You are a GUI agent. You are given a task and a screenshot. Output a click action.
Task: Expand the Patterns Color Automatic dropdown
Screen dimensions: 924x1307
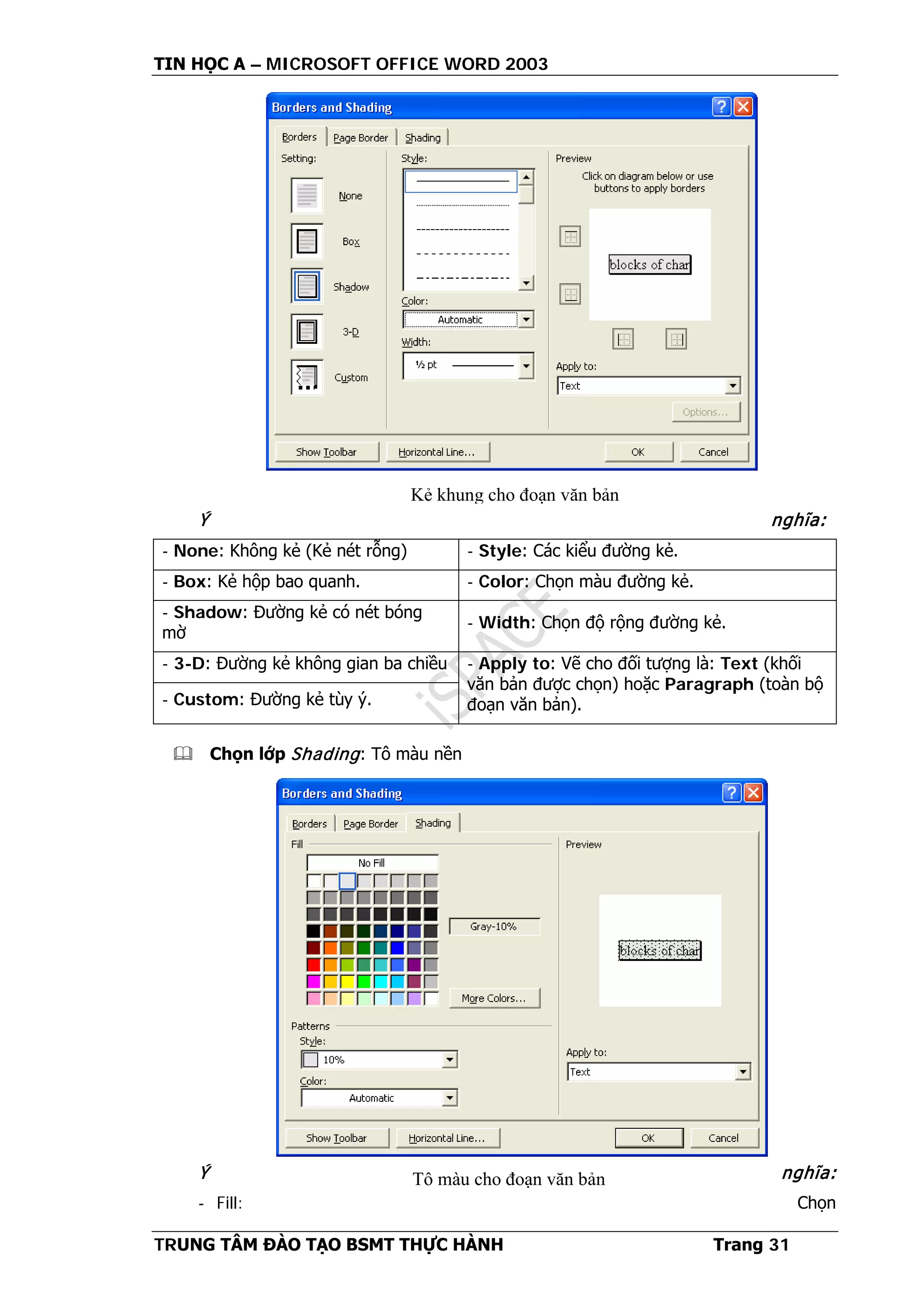point(450,1098)
